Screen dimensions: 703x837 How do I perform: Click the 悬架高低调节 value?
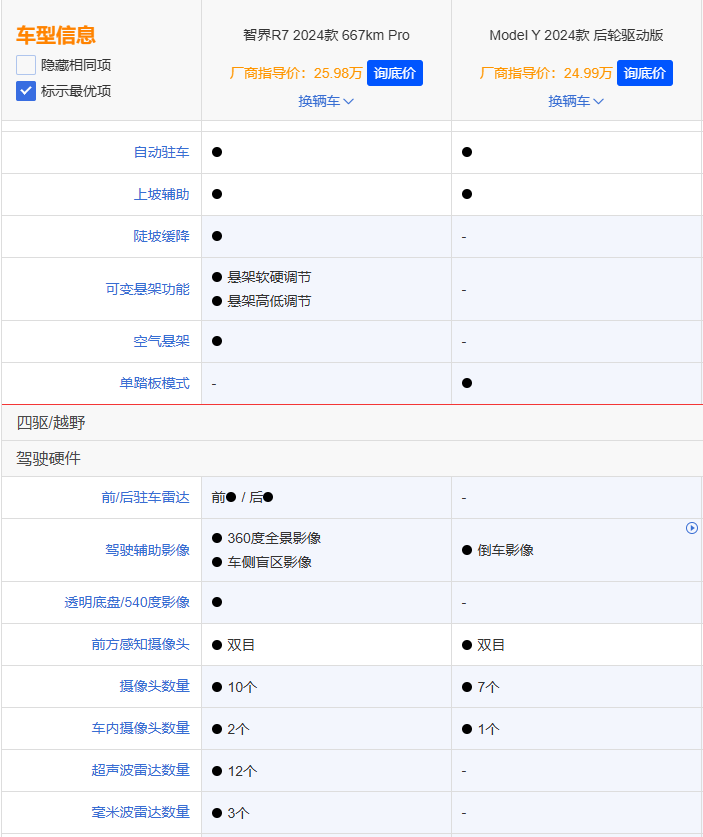pos(269,301)
